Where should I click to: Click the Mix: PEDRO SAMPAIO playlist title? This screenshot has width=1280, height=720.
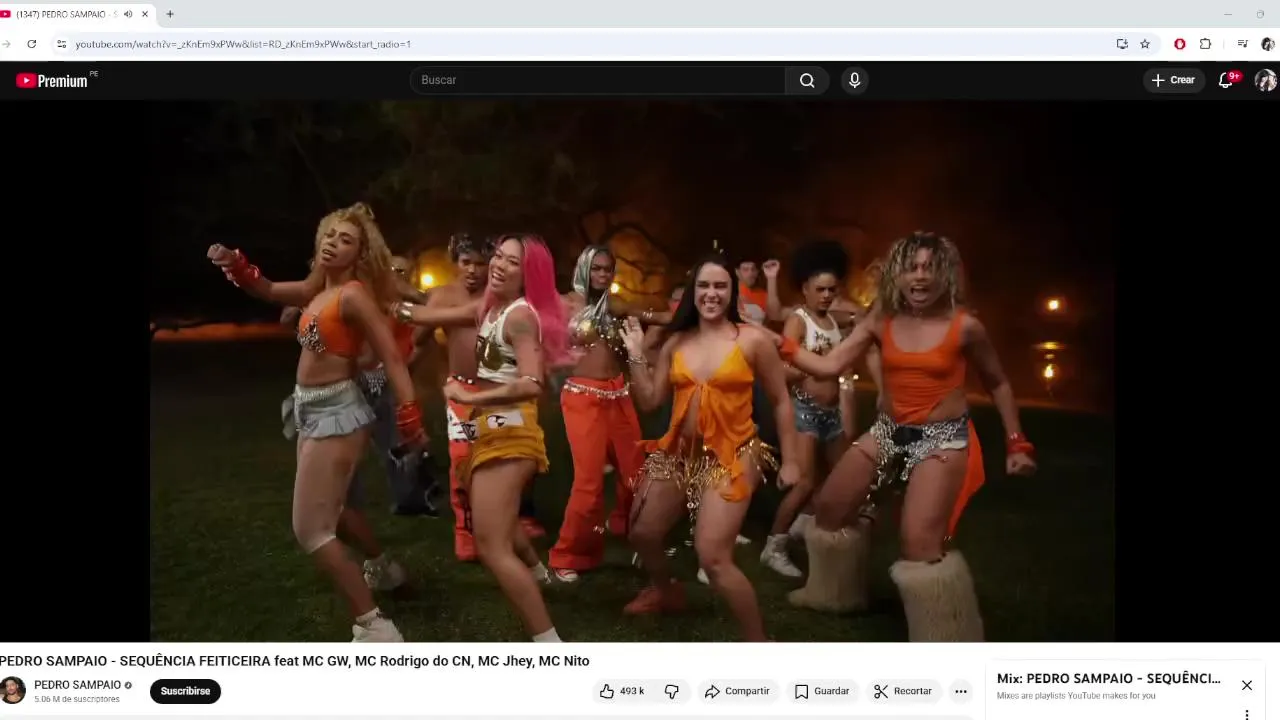point(1108,678)
